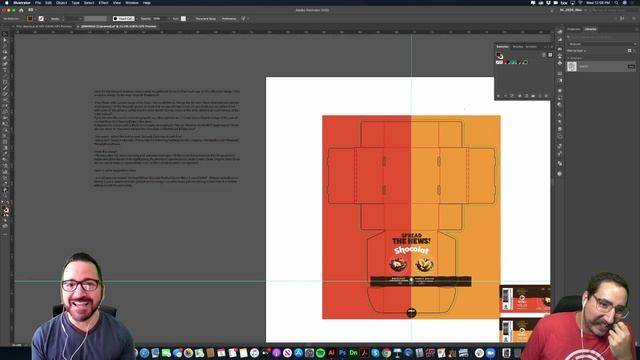The image size is (640, 360).
Task: Click the Libraries search field
Action: tap(602, 37)
